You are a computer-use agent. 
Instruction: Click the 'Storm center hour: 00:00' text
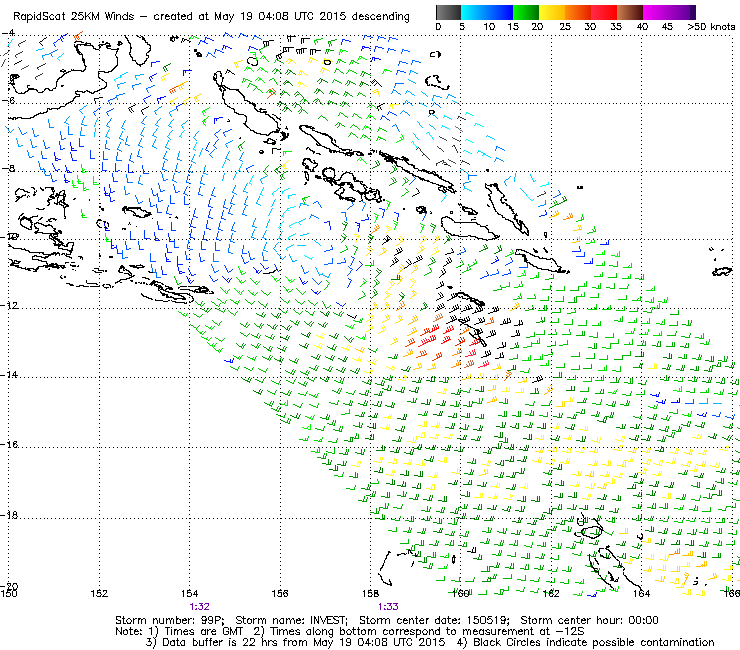coord(589,620)
